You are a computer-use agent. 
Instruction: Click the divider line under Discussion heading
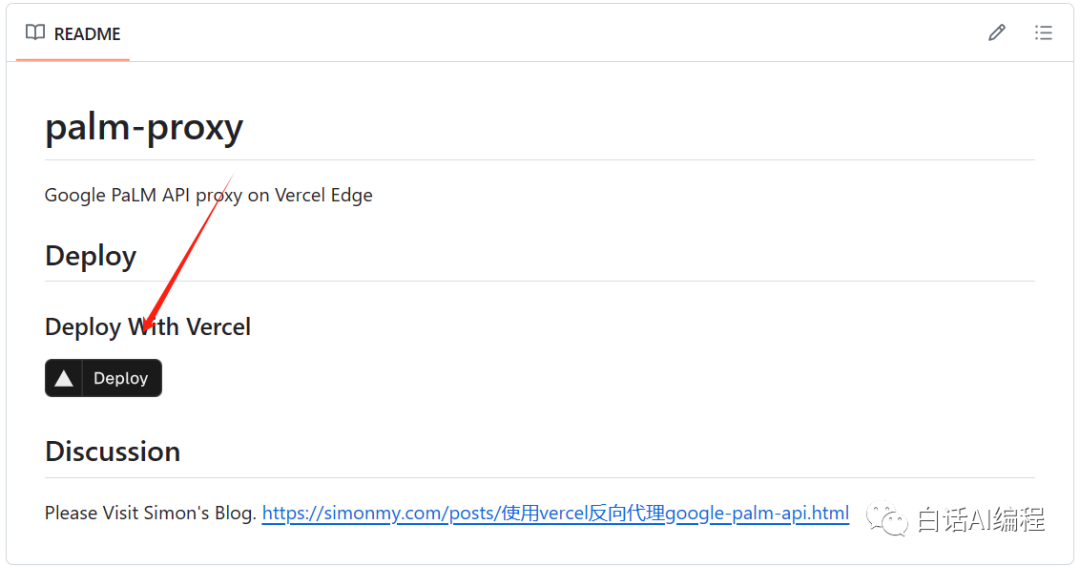point(540,478)
